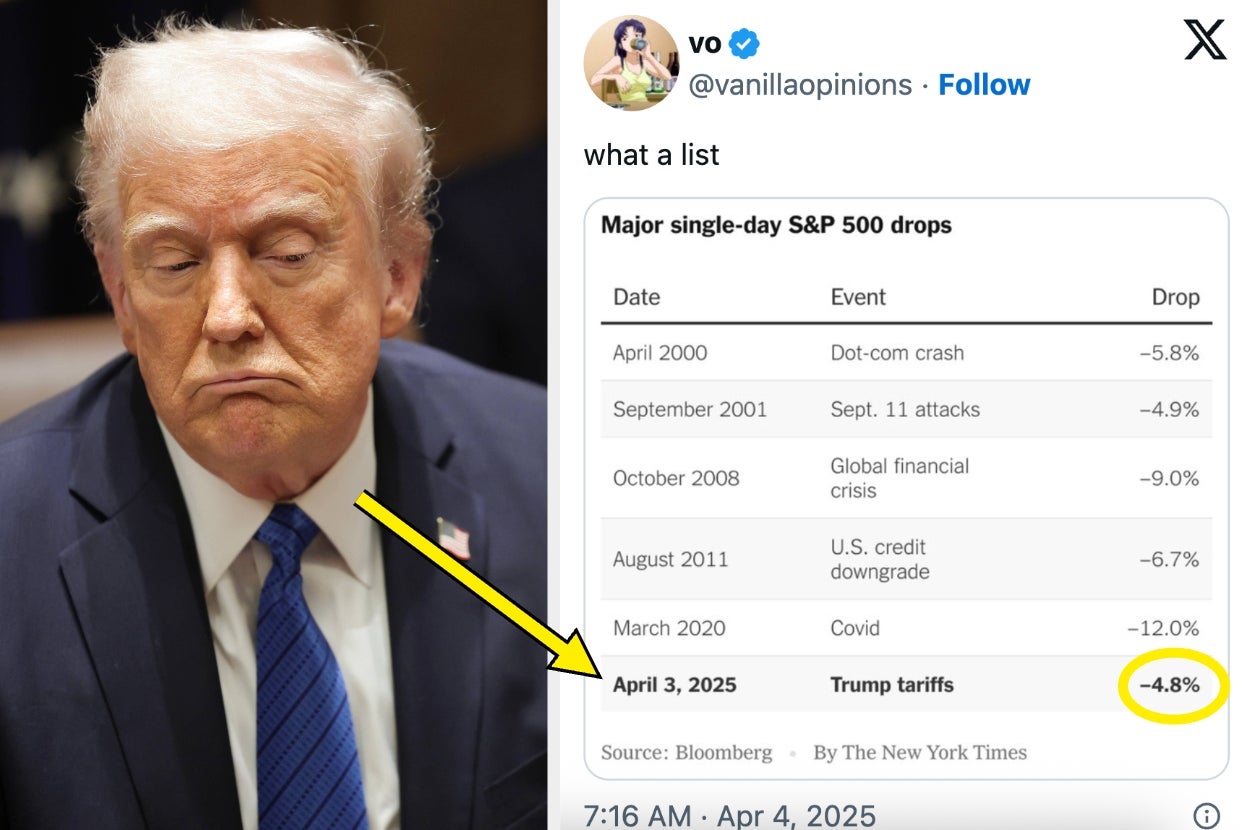
Task: Click the info icon beside timestamp
Action: 1207,815
